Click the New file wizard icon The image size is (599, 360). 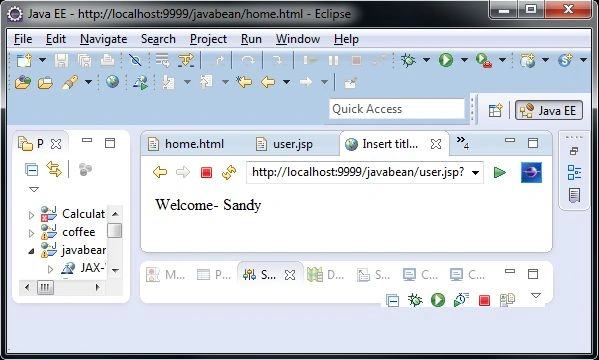(24, 60)
